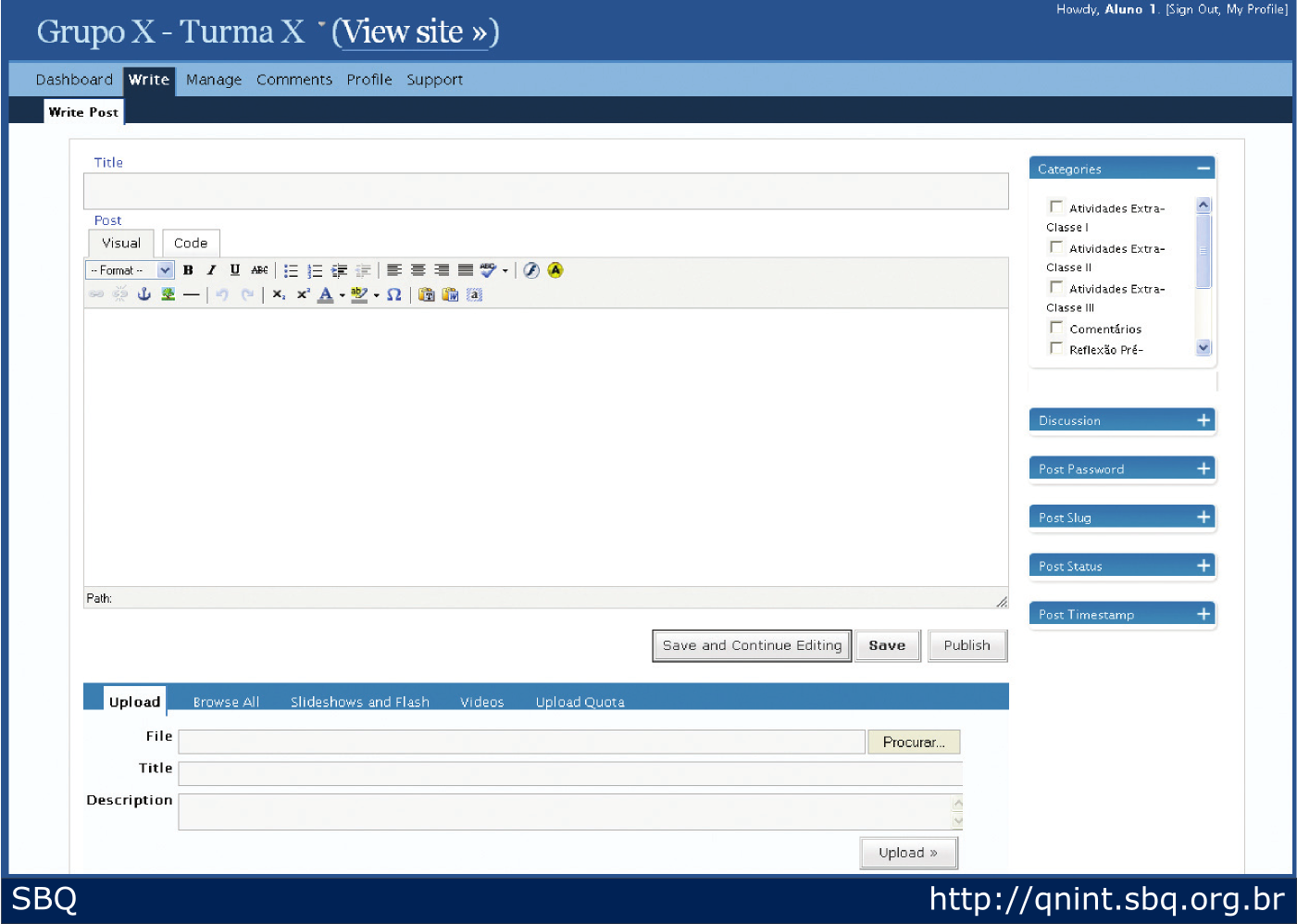Screen dimensions: 1297x924
Task: Open the Format dropdown
Action: pyautogui.click(x=130, y=270)
